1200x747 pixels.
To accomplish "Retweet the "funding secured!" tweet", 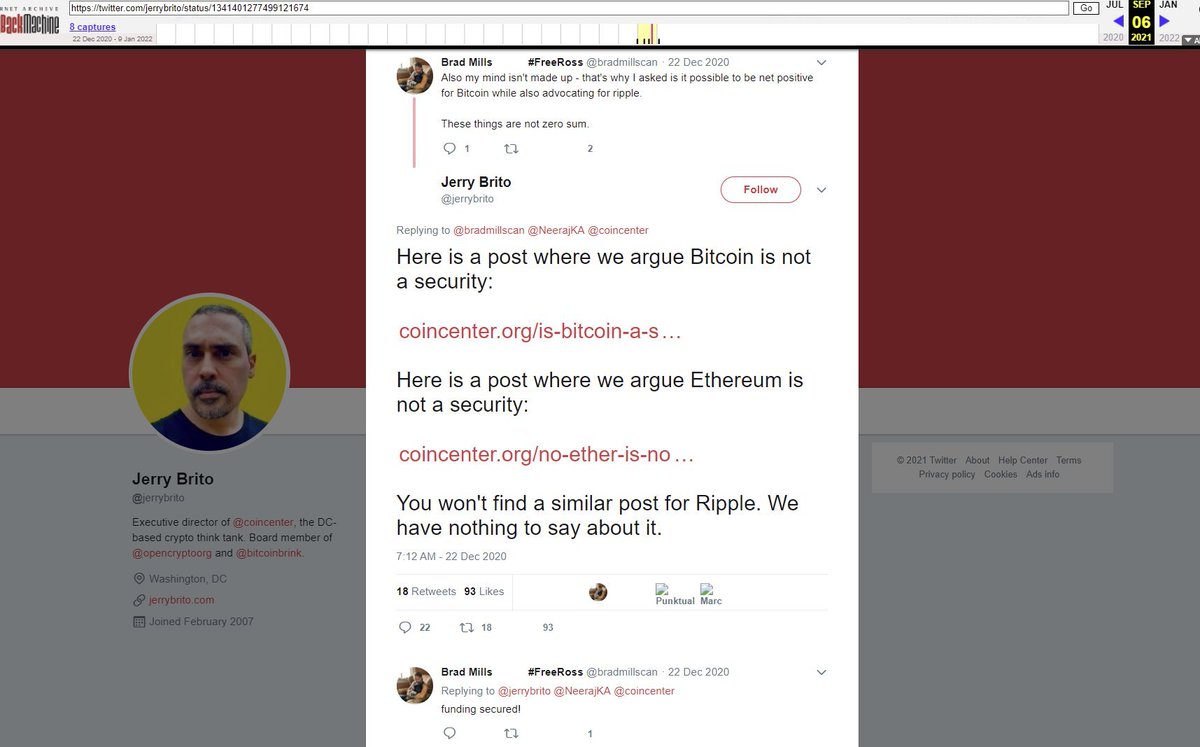I will pos(511,733).
